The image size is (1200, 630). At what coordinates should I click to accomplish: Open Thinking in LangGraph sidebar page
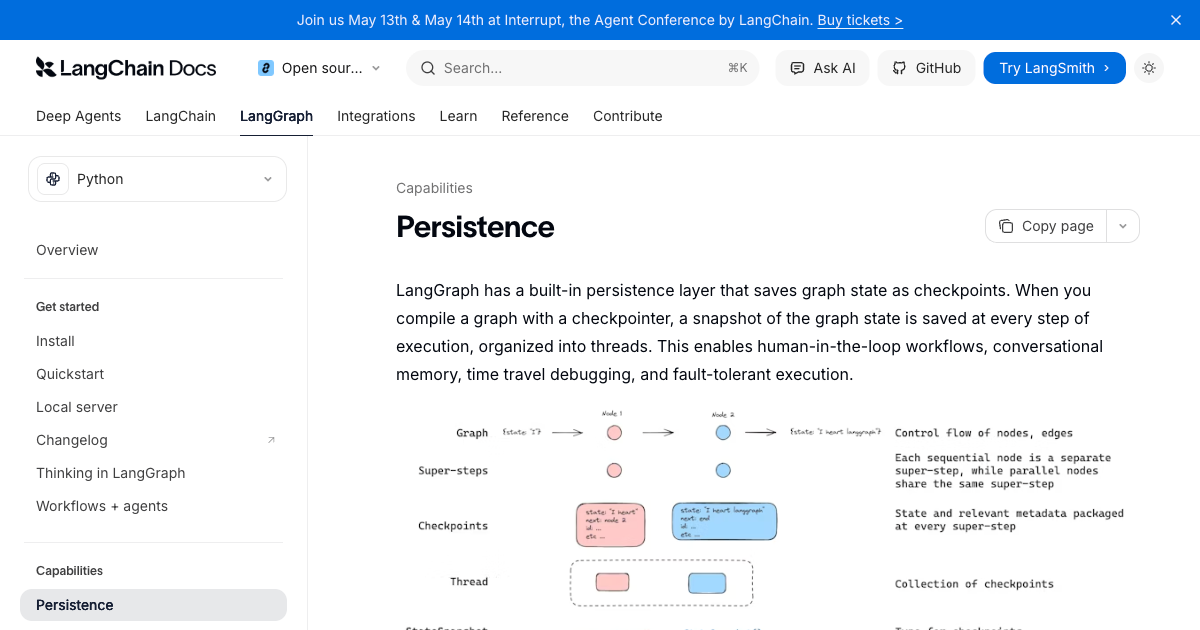[111, 473]
